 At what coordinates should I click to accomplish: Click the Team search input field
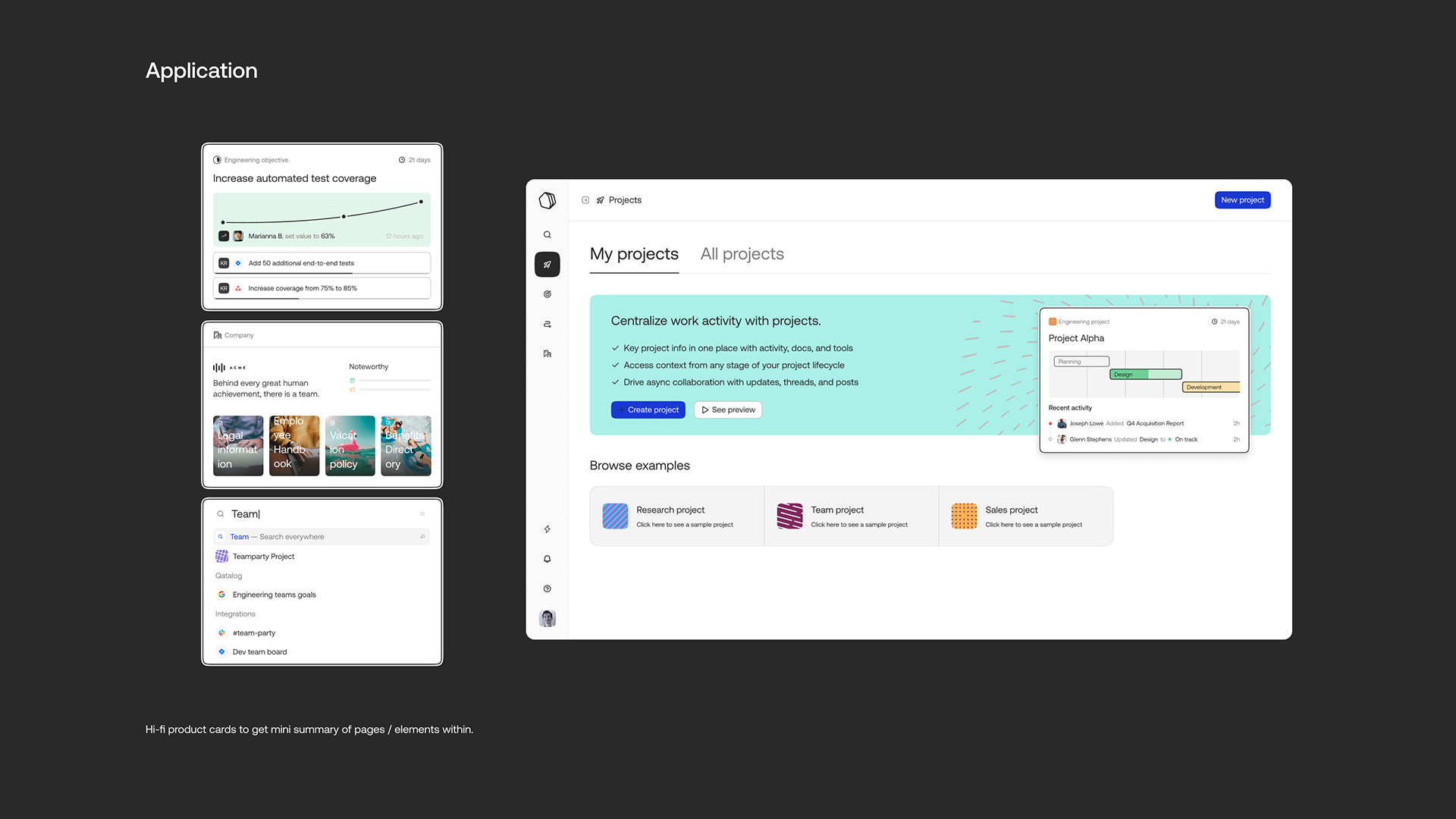click(322, 514)
